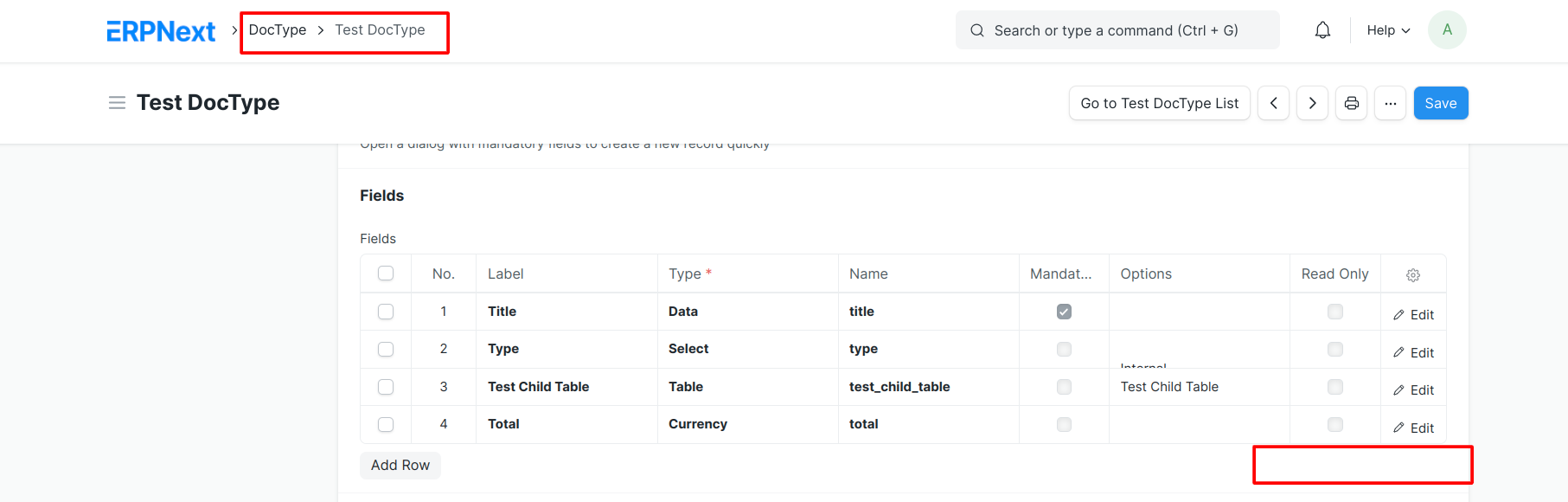Screen dimensions: 1568x502
Task: Open the Fields table settings gear
Action: [x=1413, y=274]
